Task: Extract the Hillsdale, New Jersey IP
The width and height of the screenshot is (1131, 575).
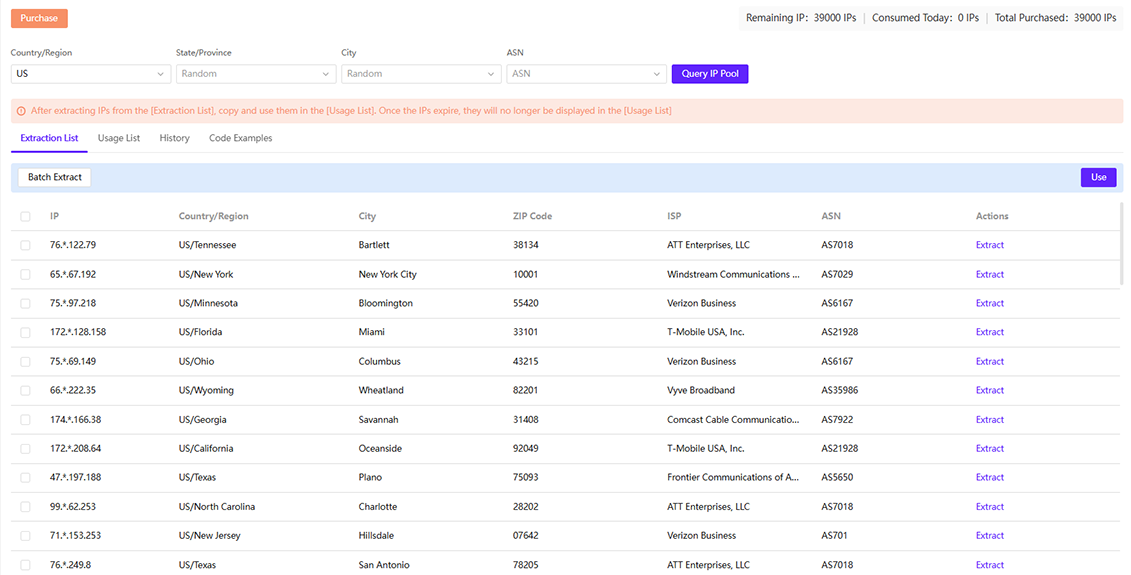Action: point(990,535)
